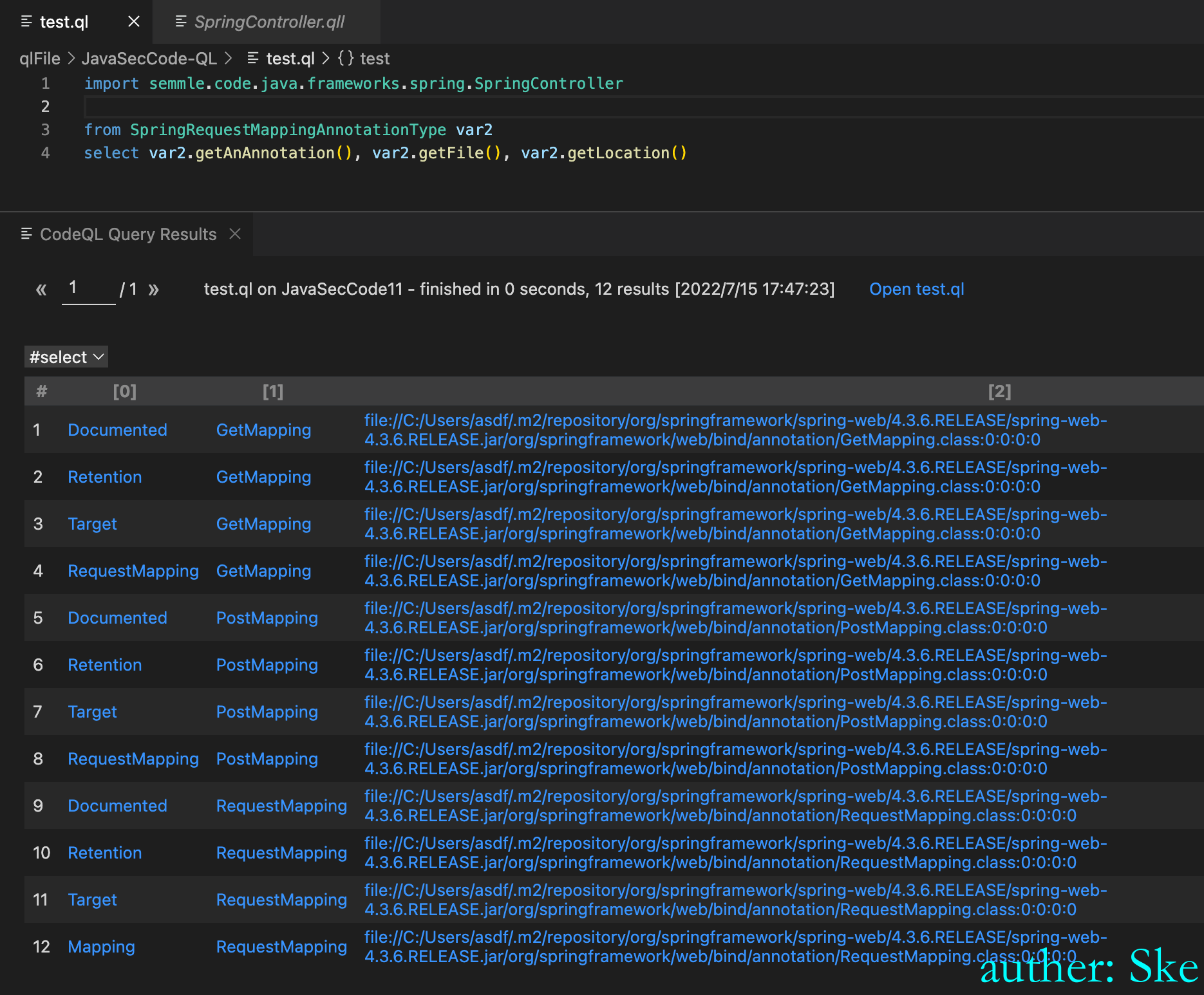Screen dimensions: 1204x995
Task: Click the test.ql breadcrumb entry
Action: 290,59
